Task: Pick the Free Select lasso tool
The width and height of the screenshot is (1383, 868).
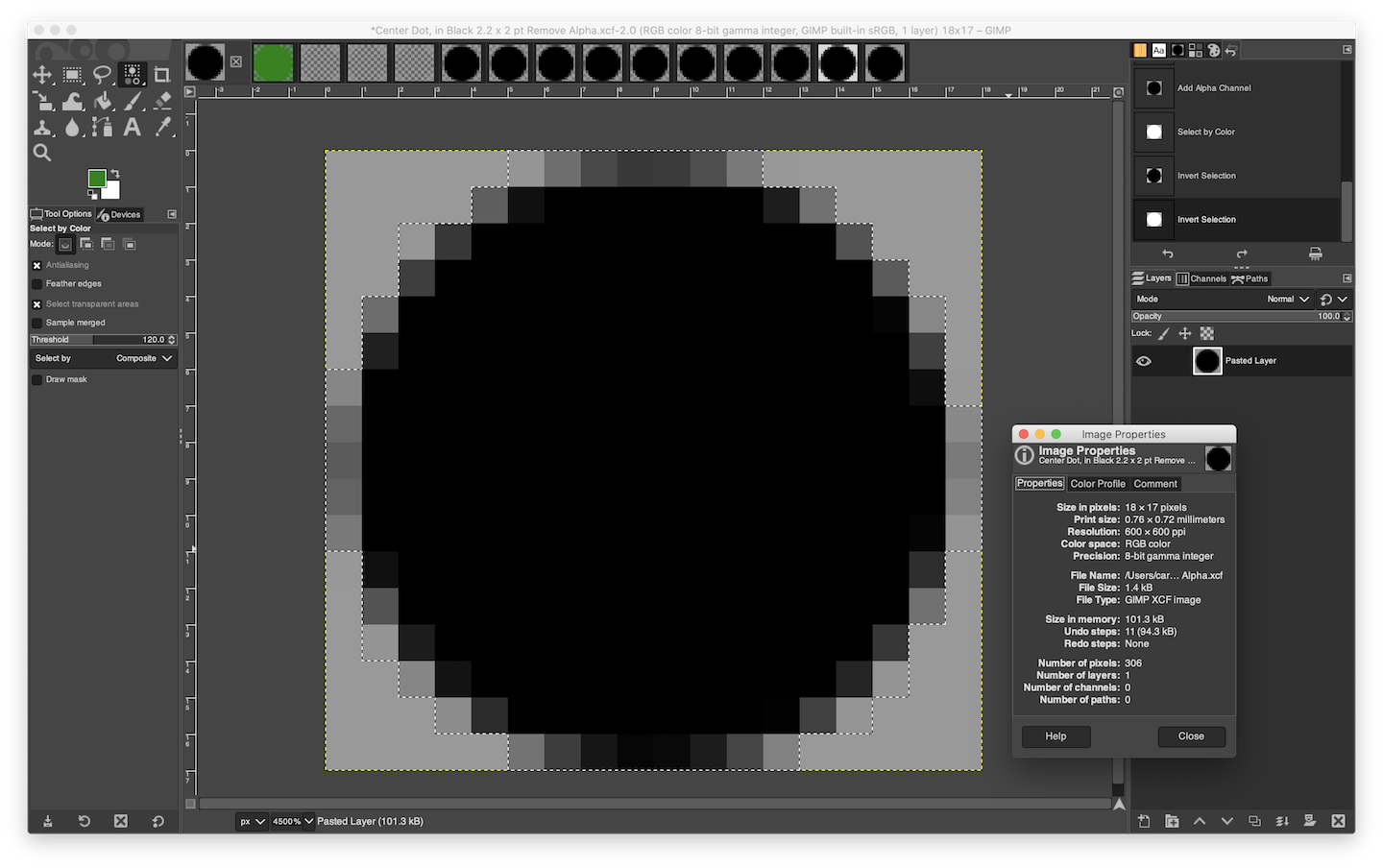Action: pos(102,75)
